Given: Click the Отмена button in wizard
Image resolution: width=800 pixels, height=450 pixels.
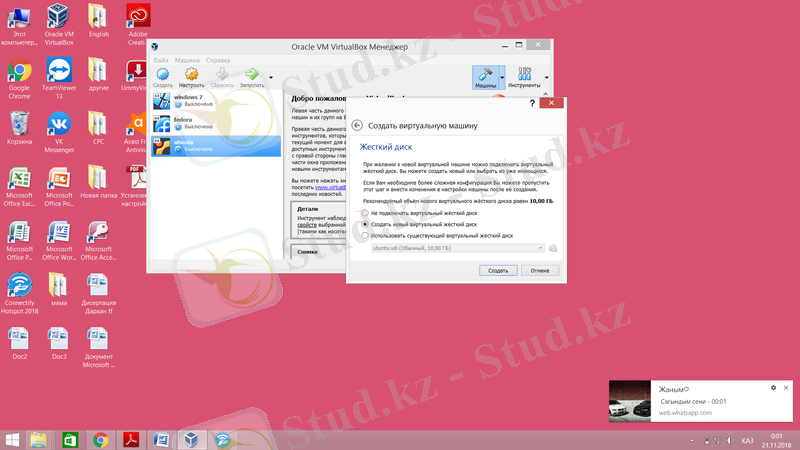Looking at the screenshot, I should tap(540, 270).
